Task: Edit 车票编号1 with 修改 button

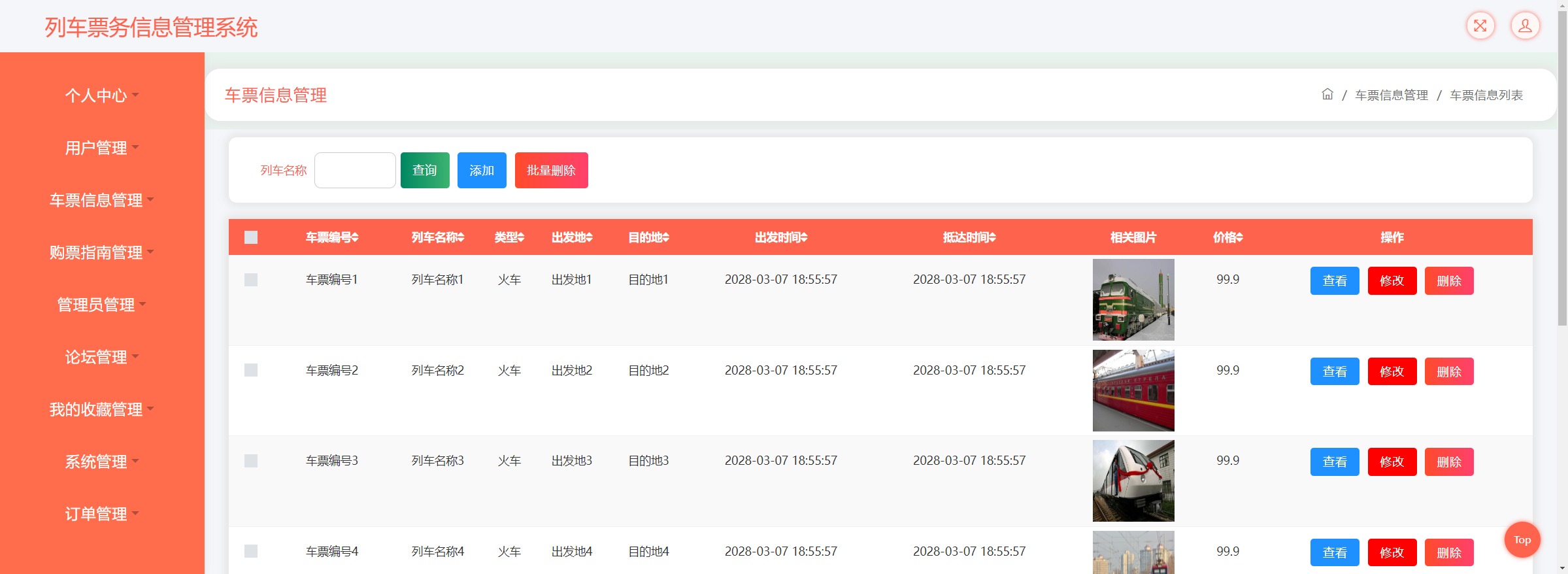Action: click(1392, 280)
